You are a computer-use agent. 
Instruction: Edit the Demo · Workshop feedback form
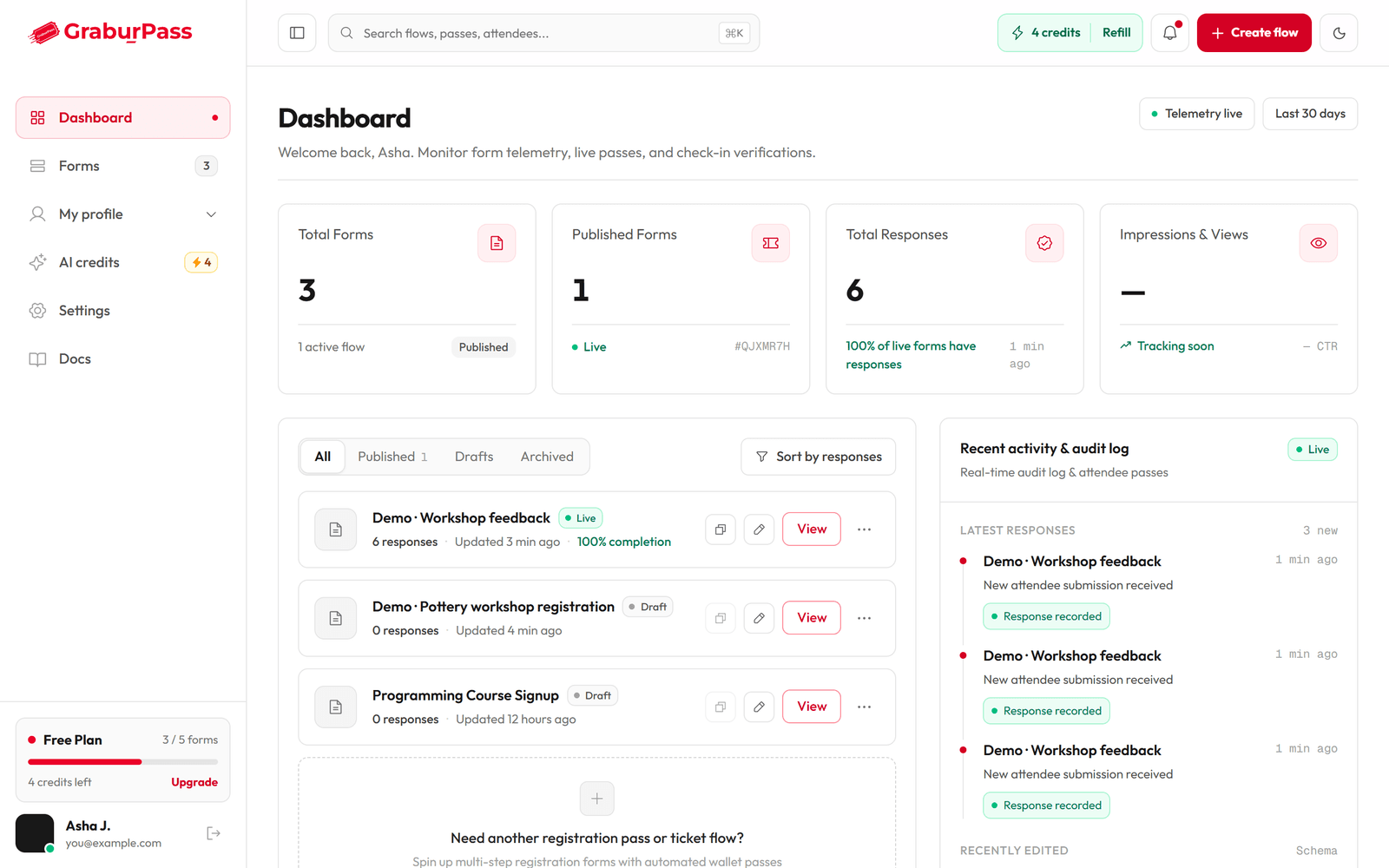pyautogui.click(x=759, y=529)
